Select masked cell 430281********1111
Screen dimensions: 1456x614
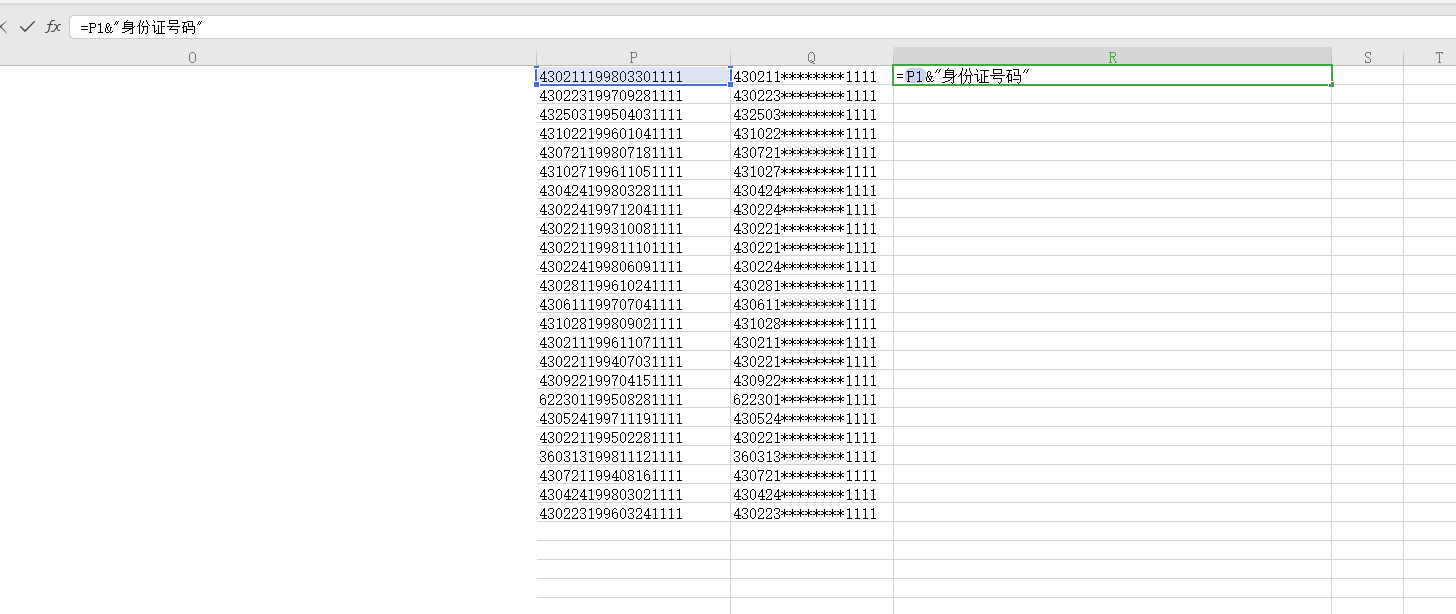point(811,285)
